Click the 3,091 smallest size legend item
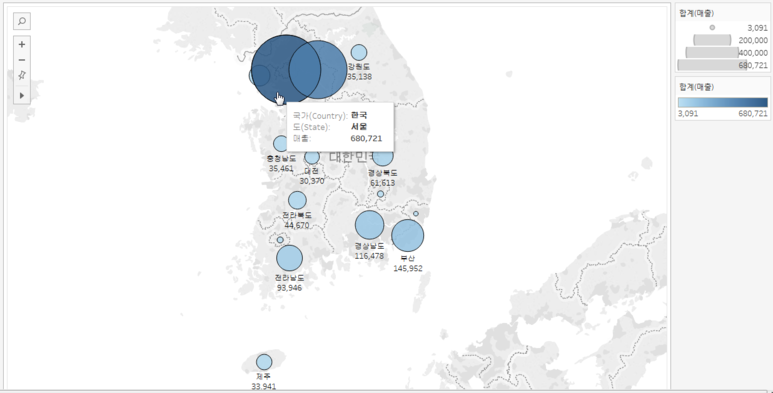Image resolution: width=773 pixels, height=393 pixels. (x=722, y=28)
